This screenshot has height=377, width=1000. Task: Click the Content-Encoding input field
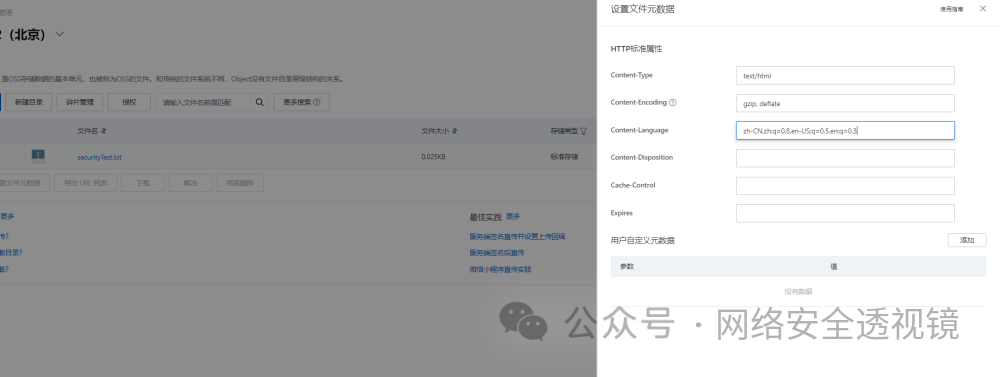coord(845,103)
